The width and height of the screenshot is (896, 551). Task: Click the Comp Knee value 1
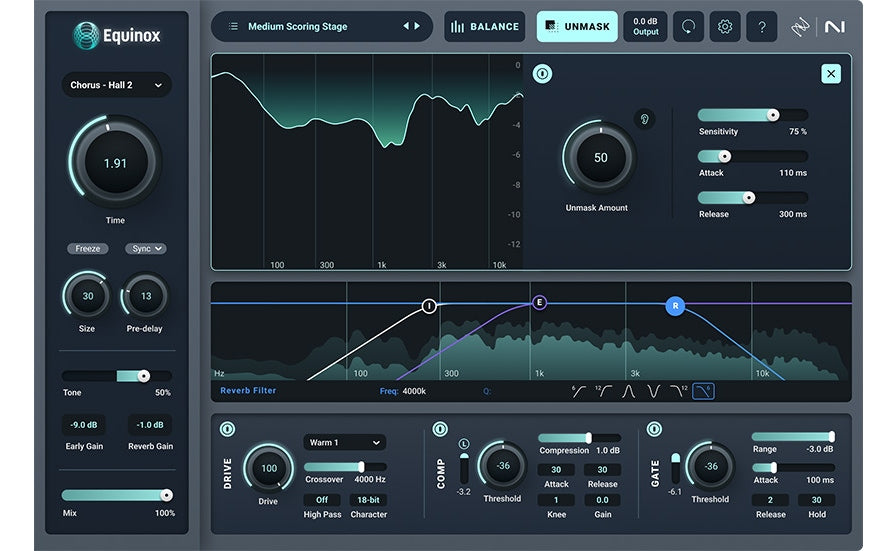click(556, 500)
